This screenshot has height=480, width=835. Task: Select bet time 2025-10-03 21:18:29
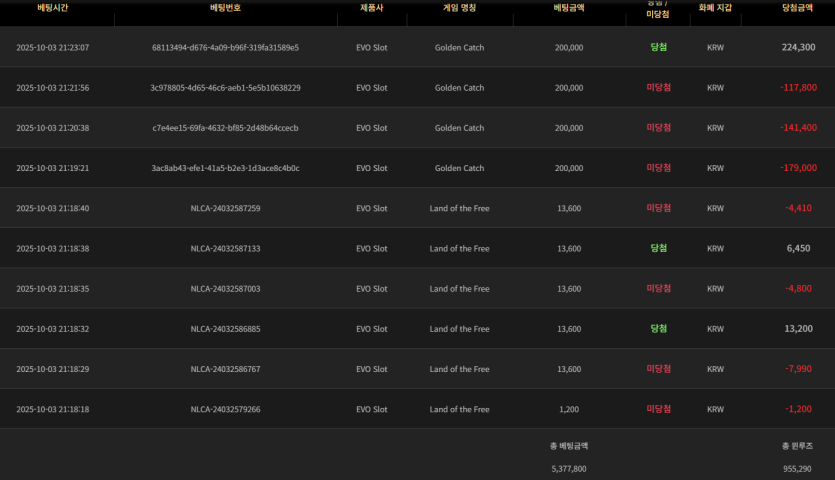(53, 369)
